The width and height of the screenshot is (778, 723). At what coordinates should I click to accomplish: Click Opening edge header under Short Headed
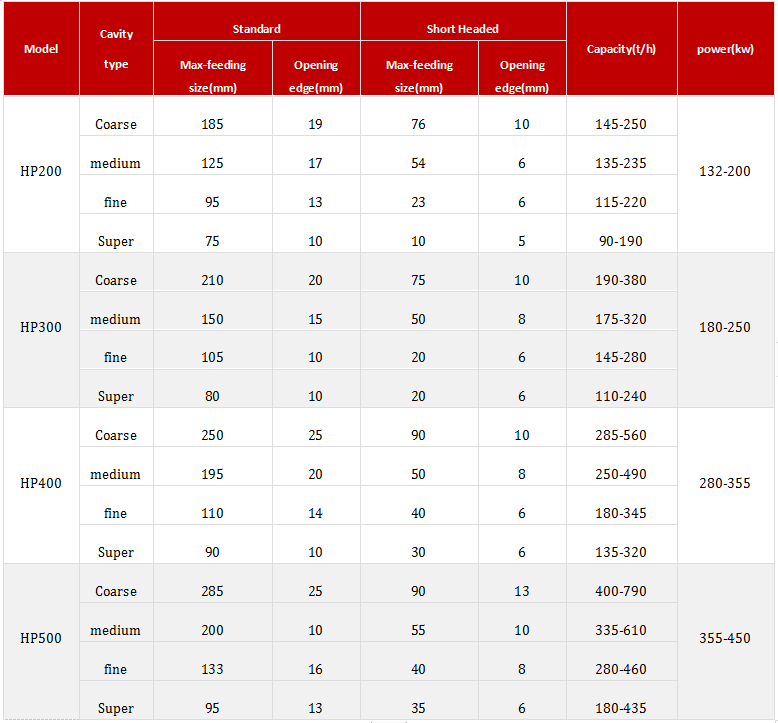pyautogui.click(x=522, y=76)
